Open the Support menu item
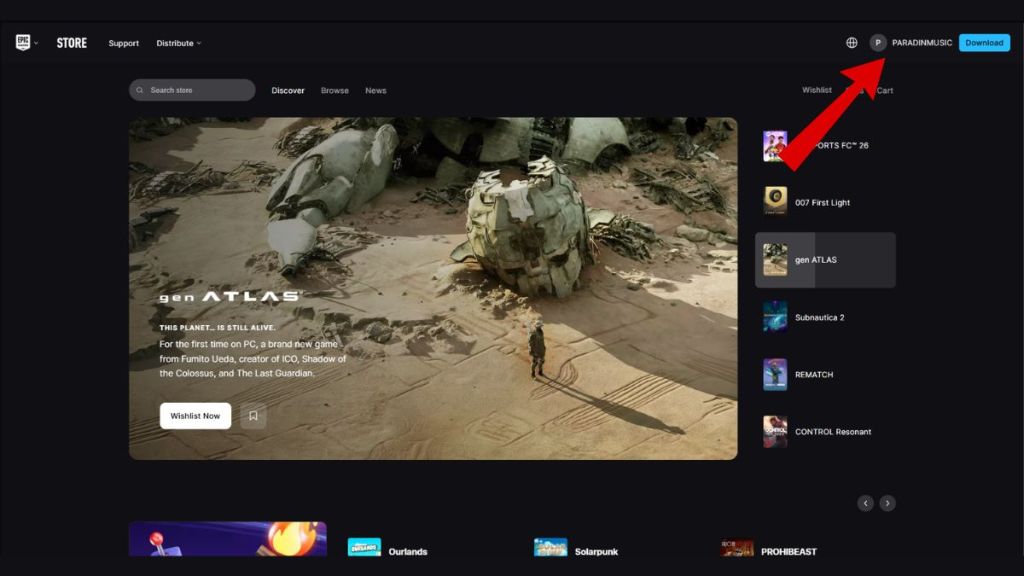Image resolution: width=1024 pixels, height=576 pixels. tap(123, 43)
